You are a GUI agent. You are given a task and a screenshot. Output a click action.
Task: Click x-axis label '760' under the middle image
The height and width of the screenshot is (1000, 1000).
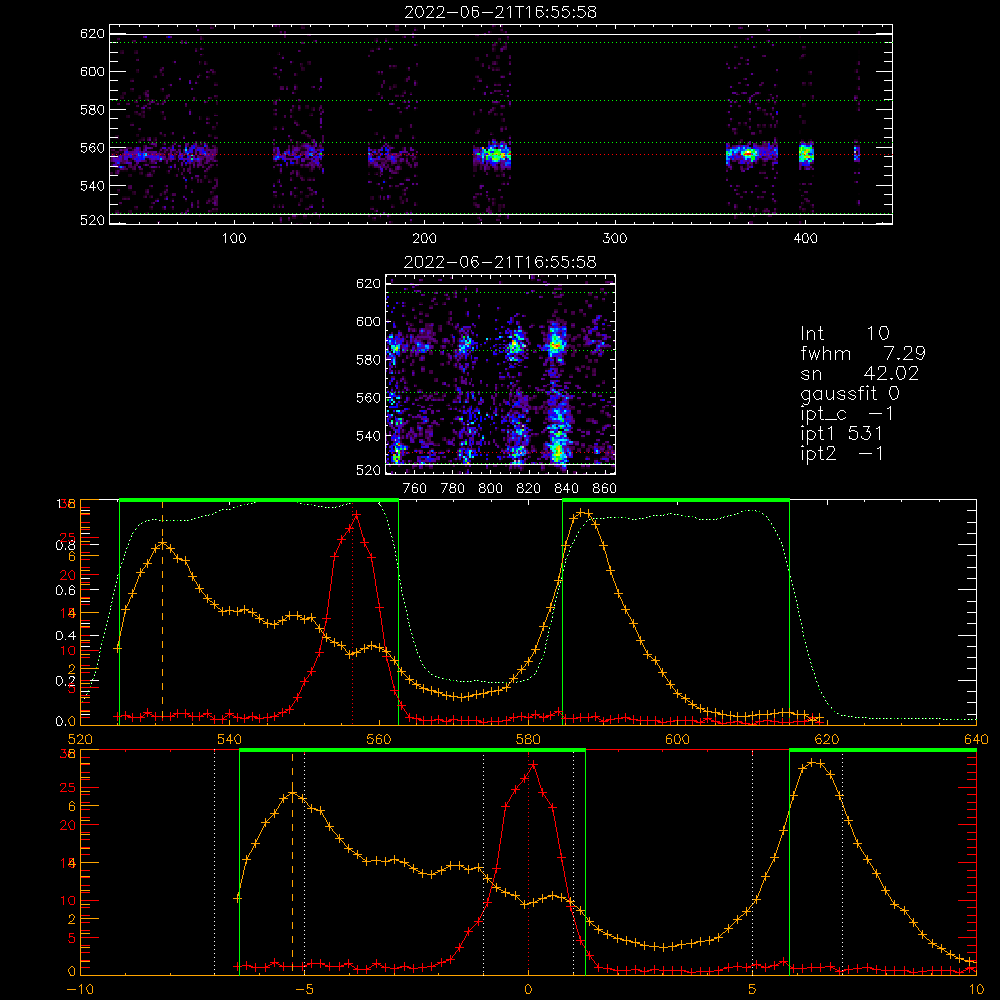[x=415, y=489]
